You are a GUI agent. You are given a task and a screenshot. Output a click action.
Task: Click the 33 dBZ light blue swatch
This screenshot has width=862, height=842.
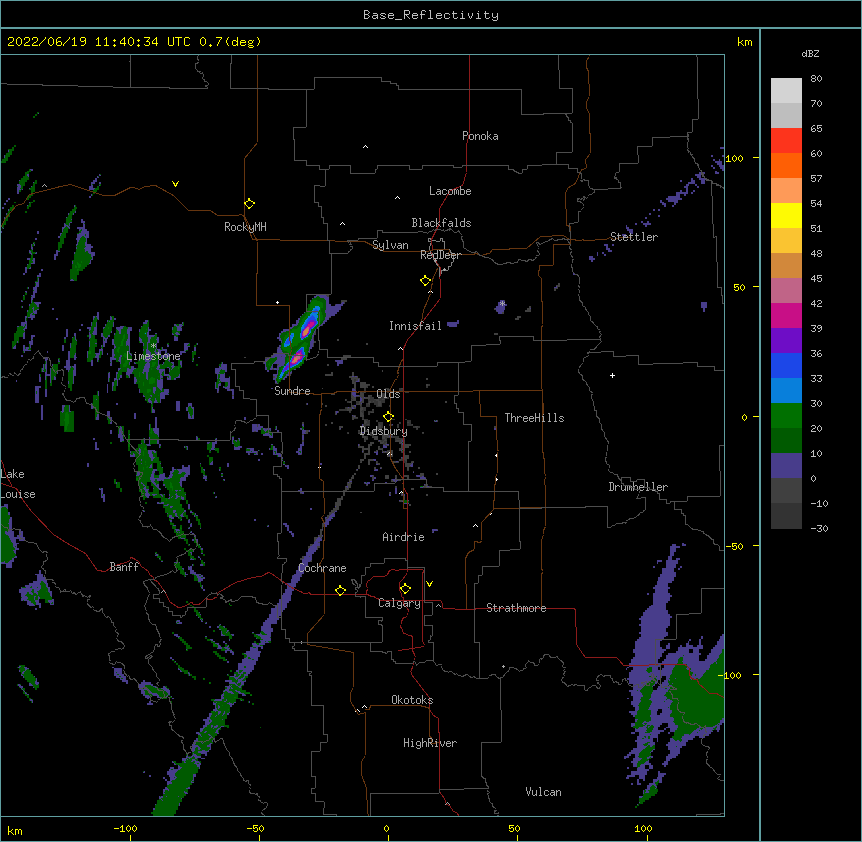click(786, 390)
